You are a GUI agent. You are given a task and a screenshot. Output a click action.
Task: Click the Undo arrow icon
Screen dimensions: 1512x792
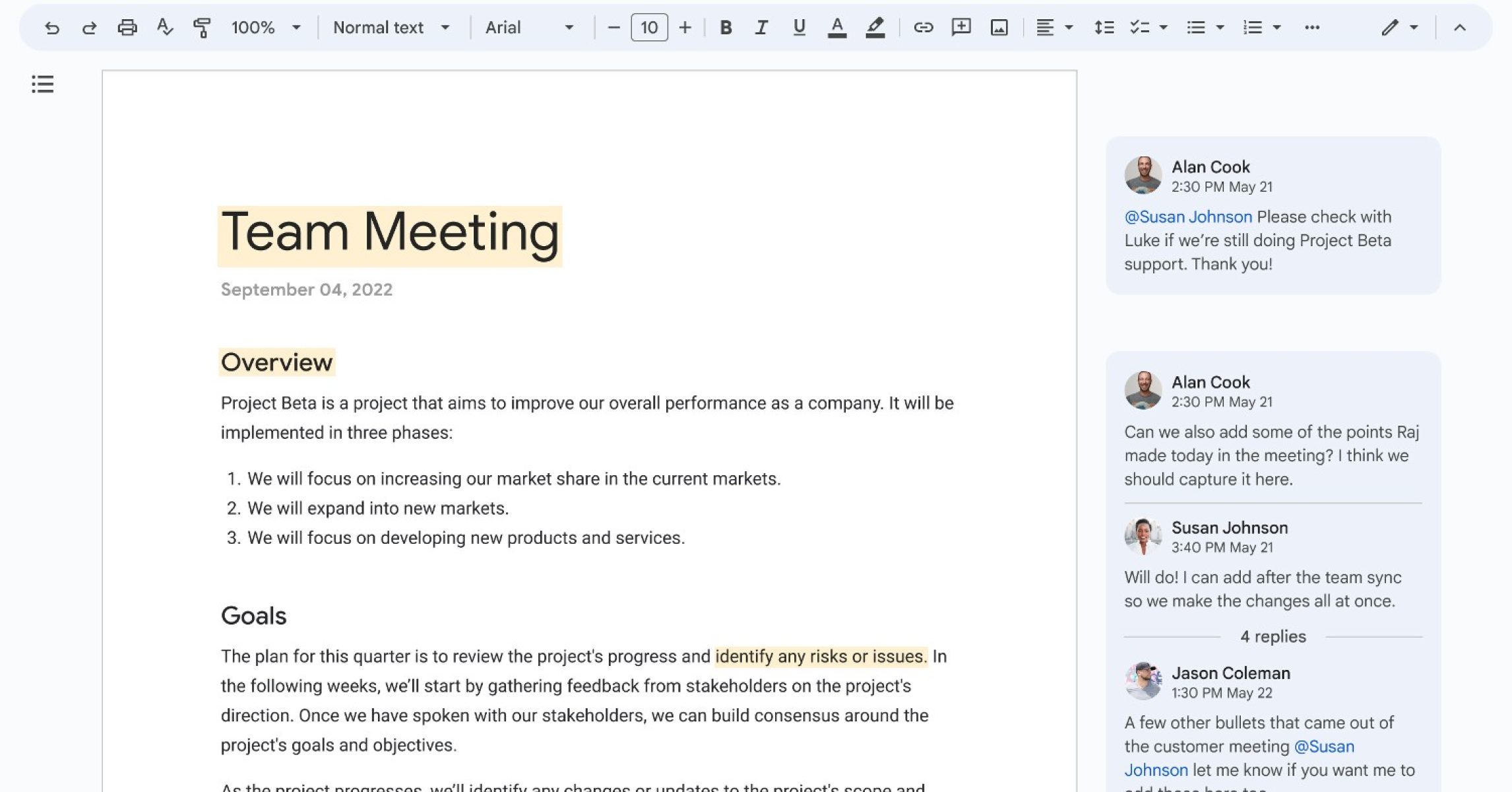coord(51,28)
